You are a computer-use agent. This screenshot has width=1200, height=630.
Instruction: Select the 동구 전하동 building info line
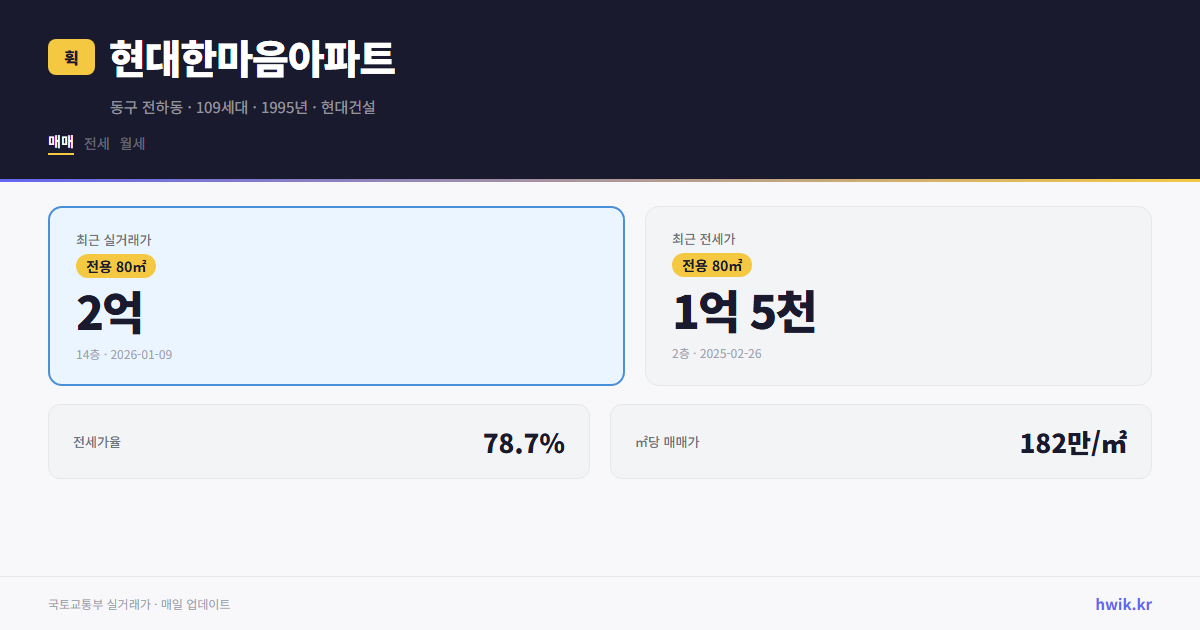242,107
